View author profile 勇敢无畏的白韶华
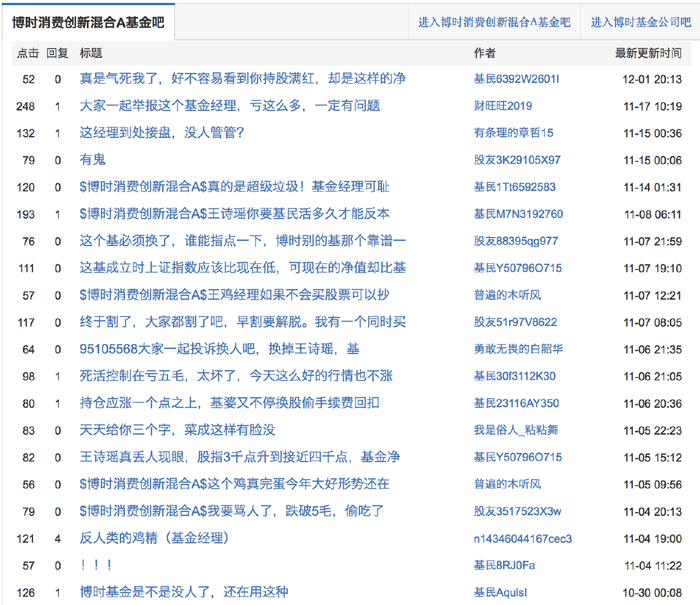700x605 pixels. tap(518, 349)
